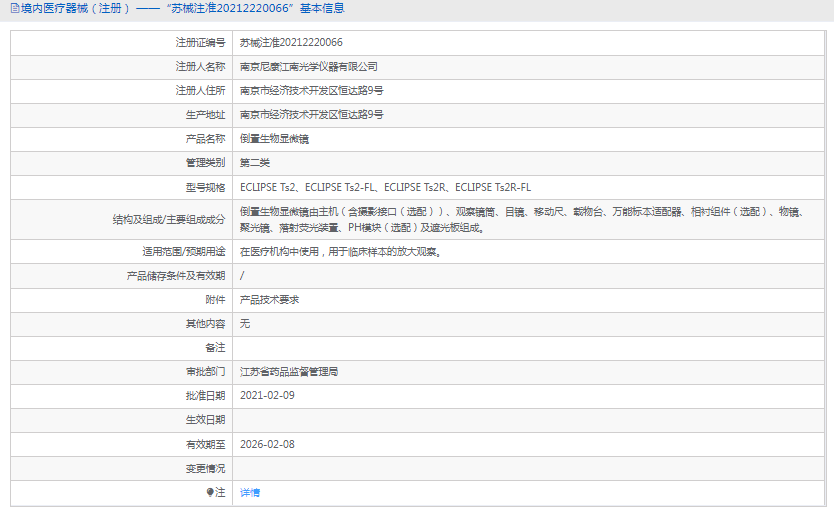
Task: Click the 管理类别 label cell
Action: point(205,163)
